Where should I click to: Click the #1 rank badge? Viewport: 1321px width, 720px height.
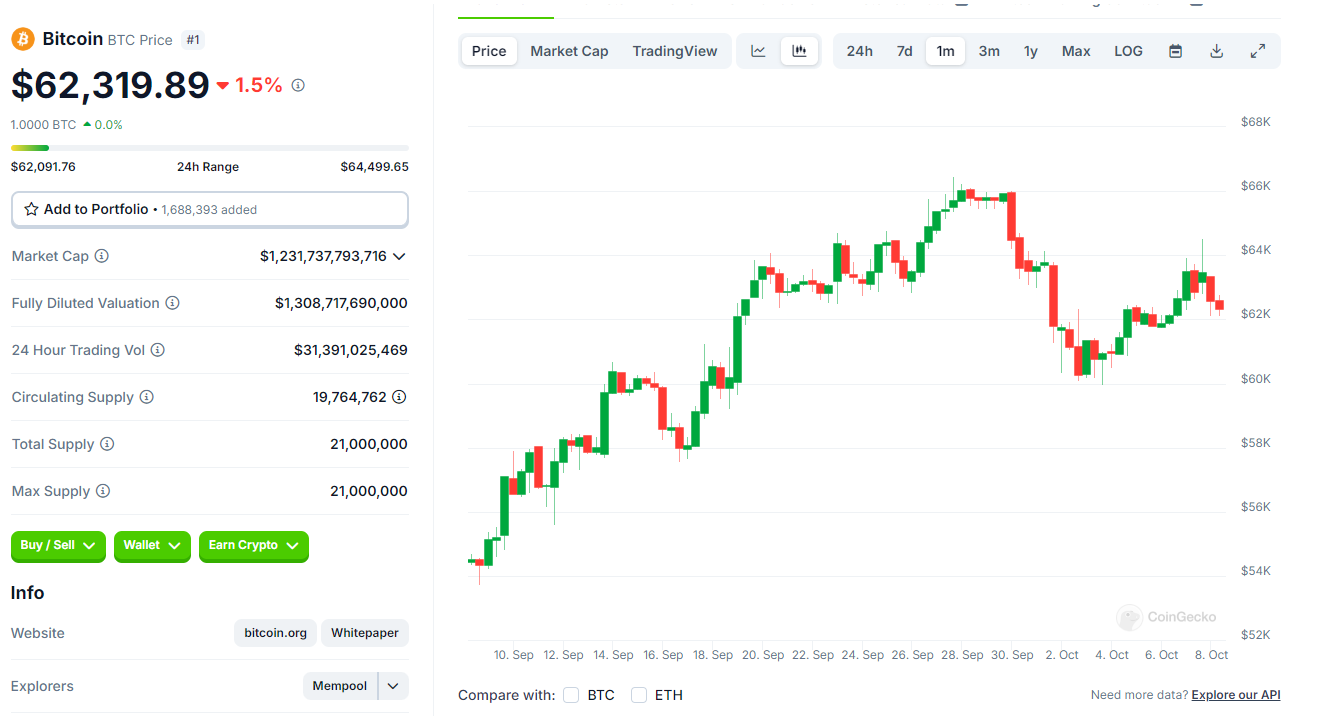(x=193, y=40)
